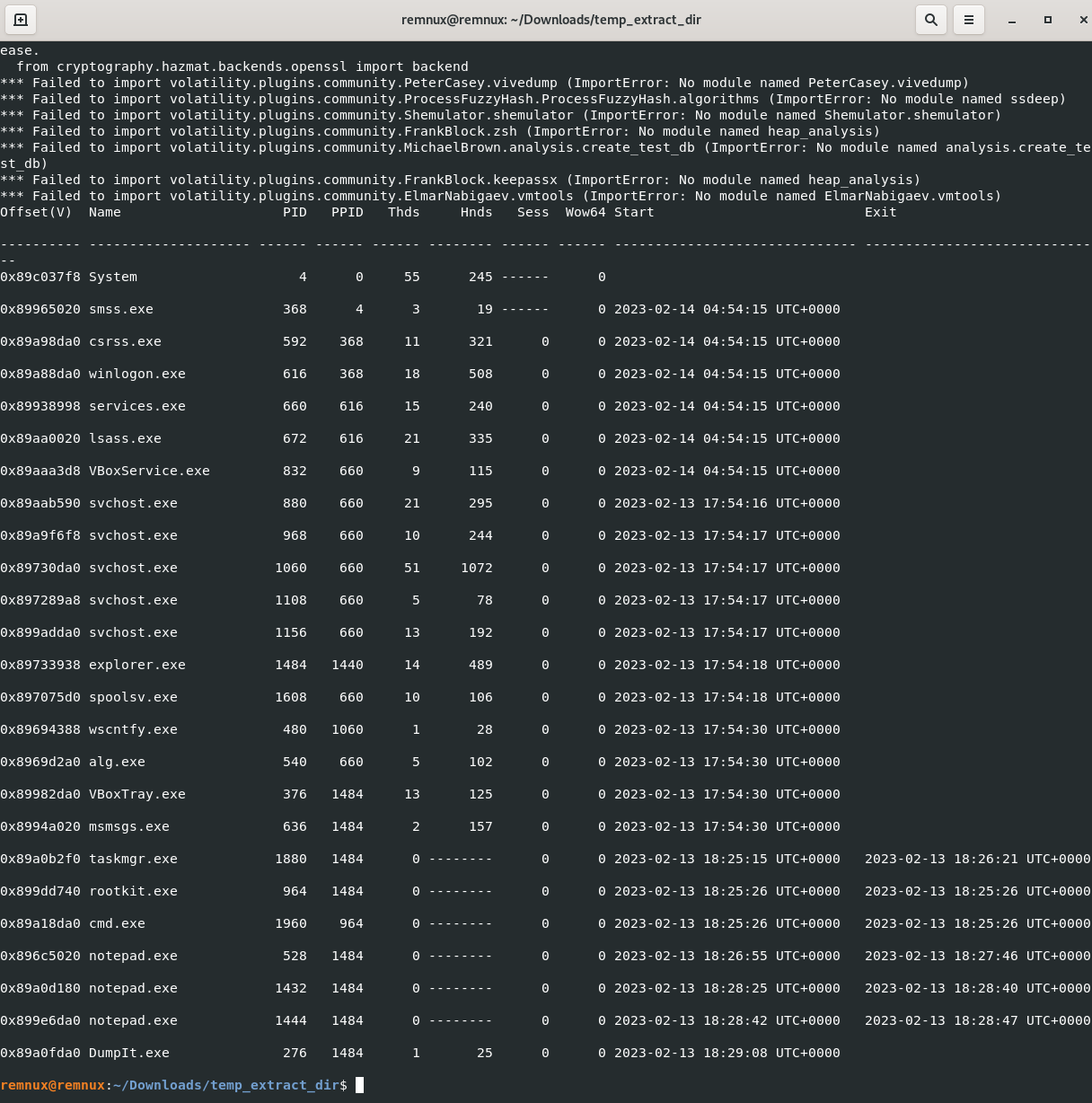The width and height of the screenshot is (1092, 1103).
Task: Select process name cmd.exe
Action: [117, 923]
